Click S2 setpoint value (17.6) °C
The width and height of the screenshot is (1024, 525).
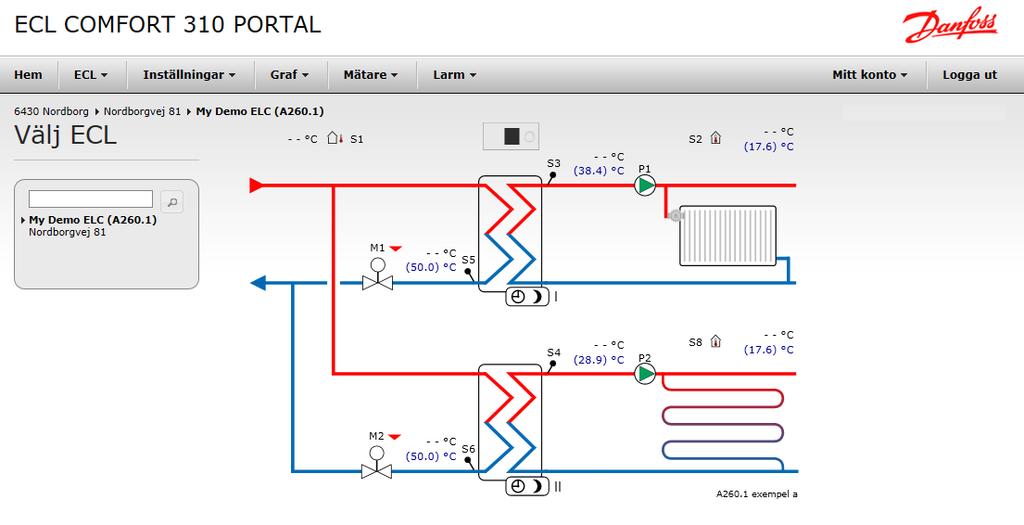769,147
